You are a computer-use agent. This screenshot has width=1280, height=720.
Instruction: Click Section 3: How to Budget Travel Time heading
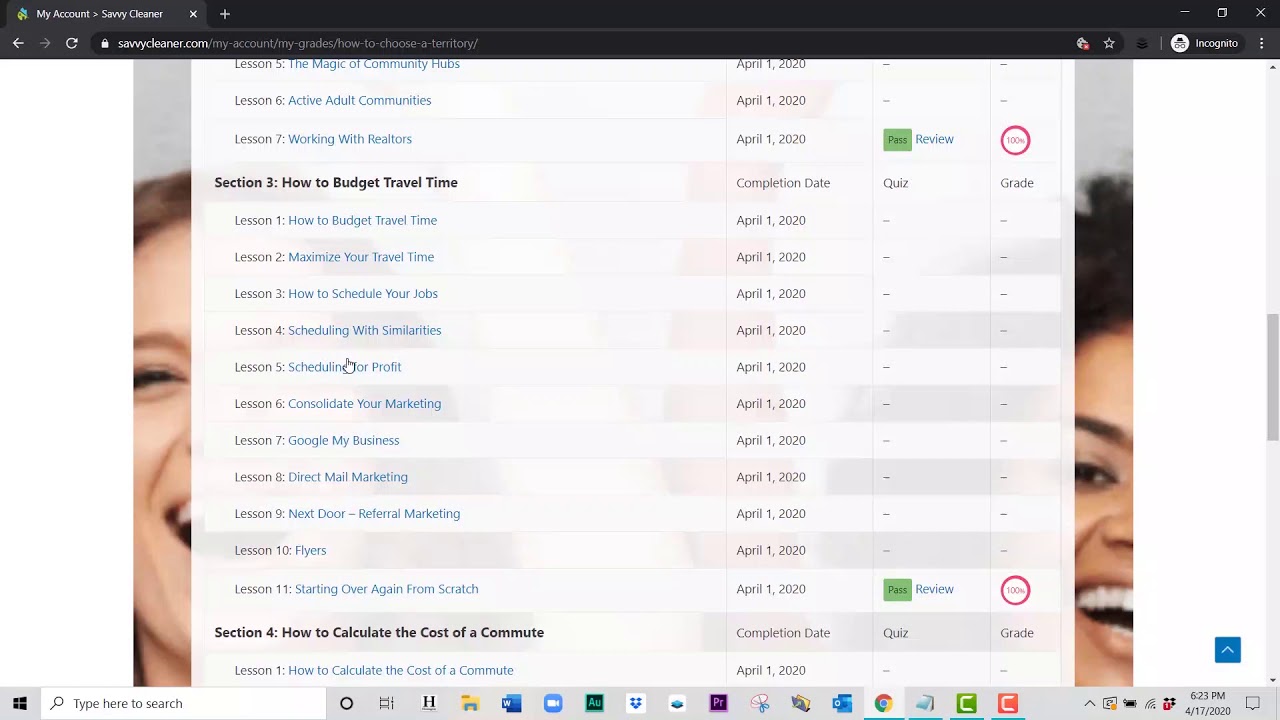[x=336, y=183]
